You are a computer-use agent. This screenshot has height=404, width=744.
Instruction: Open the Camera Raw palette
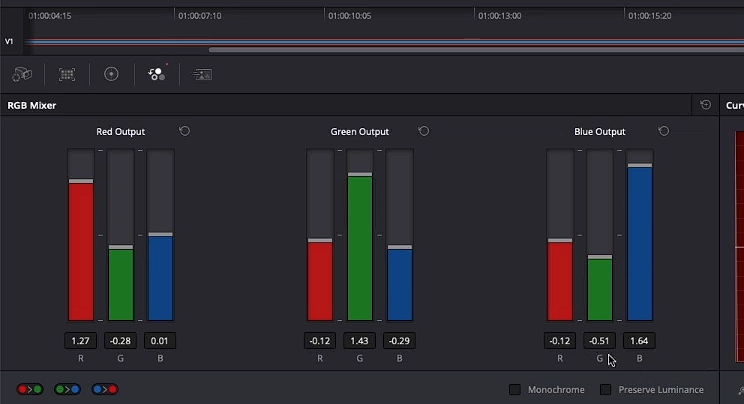pos(22,74)
